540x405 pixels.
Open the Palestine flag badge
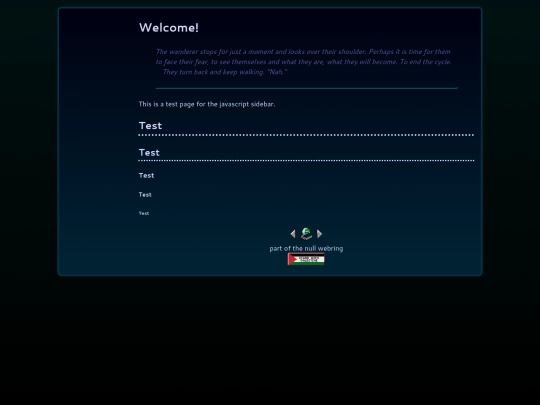coord(306,259)
